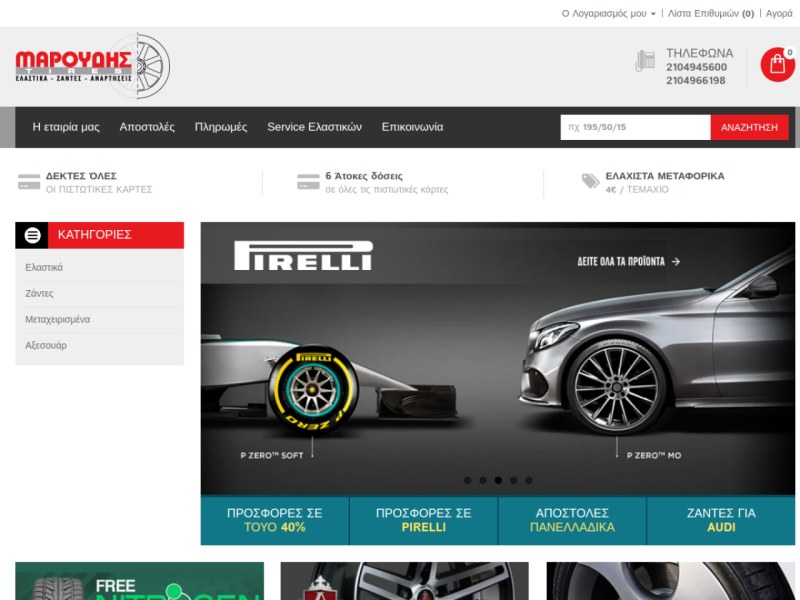Go to fifth banner slide dot

[529, 480]
